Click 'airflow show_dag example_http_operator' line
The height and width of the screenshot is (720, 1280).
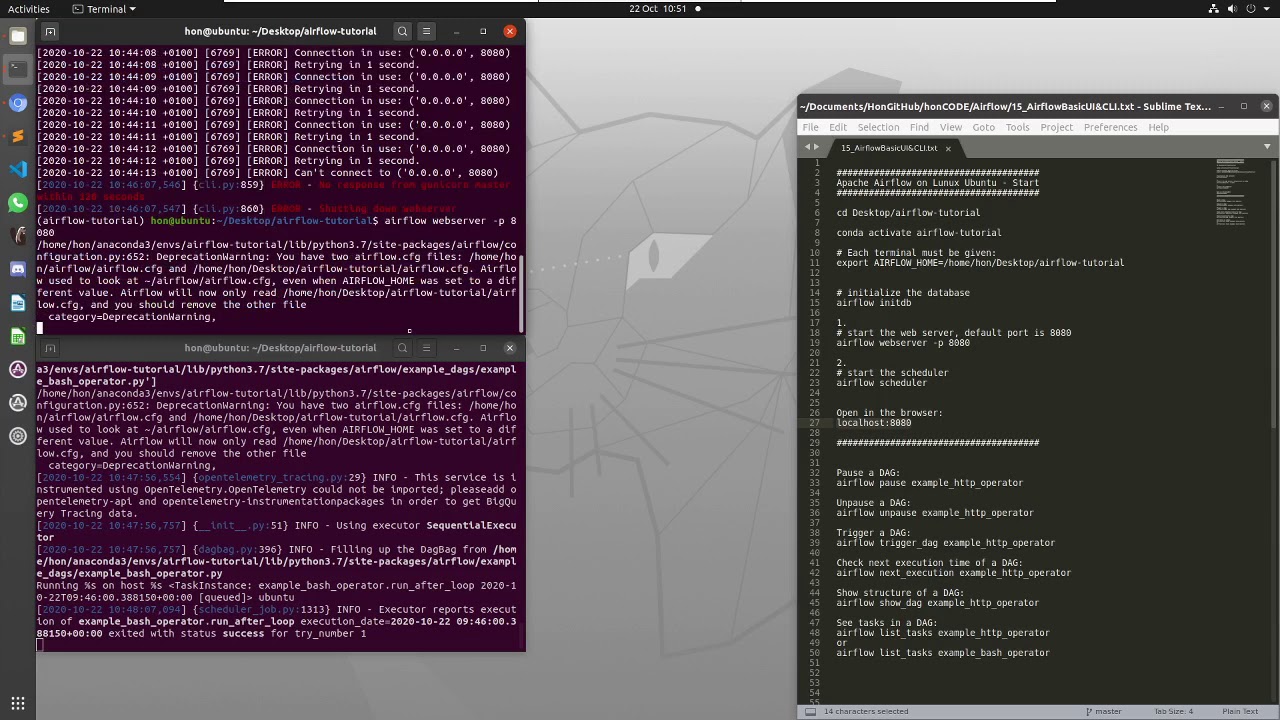tap(938, 603)
